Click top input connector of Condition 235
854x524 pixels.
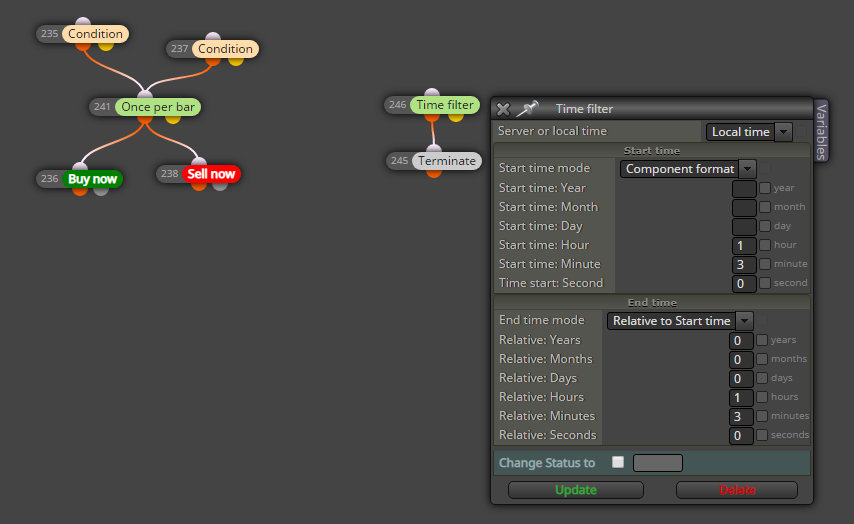point(83,22)
